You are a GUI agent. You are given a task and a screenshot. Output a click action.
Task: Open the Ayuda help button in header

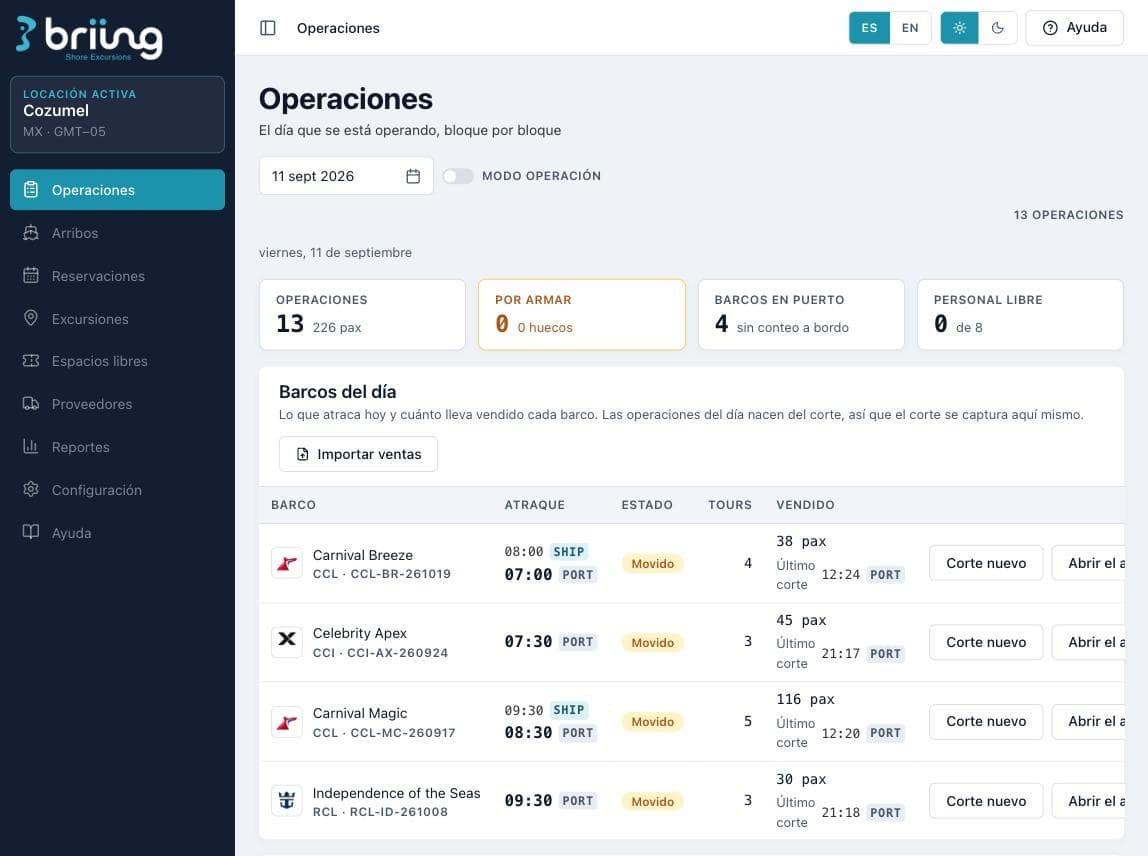click(x=1074, y=28)
